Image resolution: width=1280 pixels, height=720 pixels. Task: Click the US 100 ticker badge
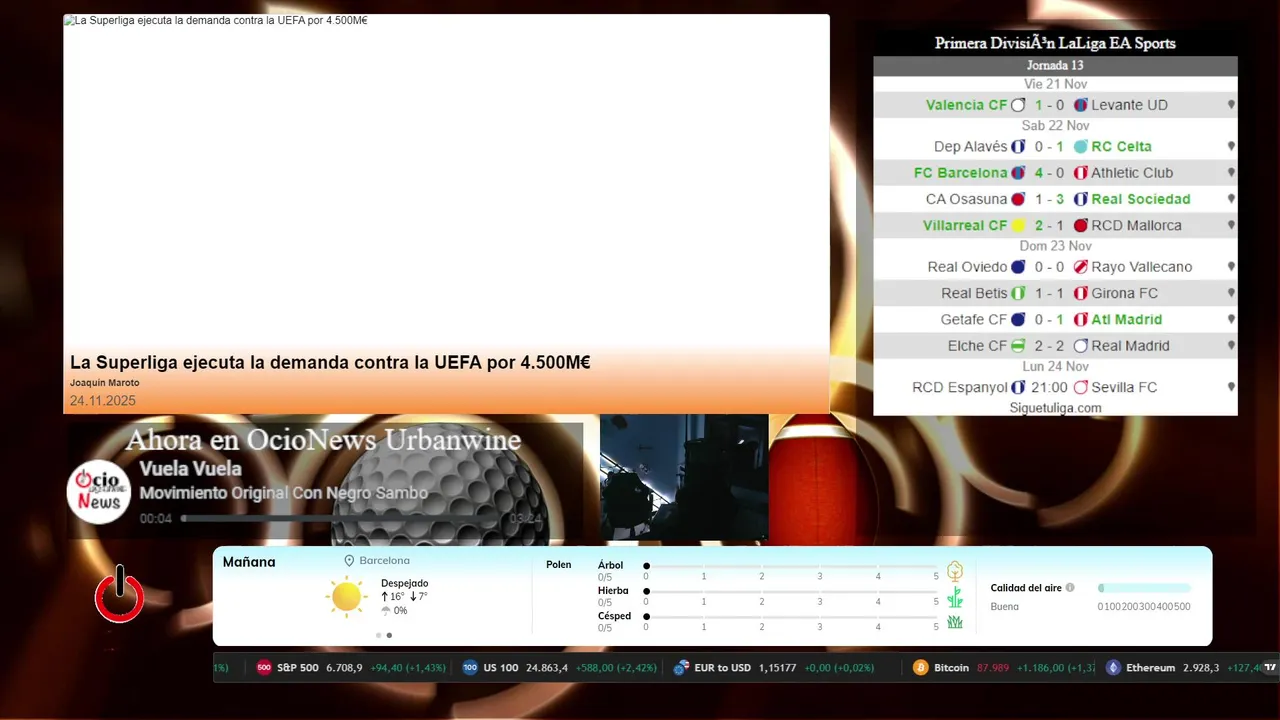(x=470, y=668)
